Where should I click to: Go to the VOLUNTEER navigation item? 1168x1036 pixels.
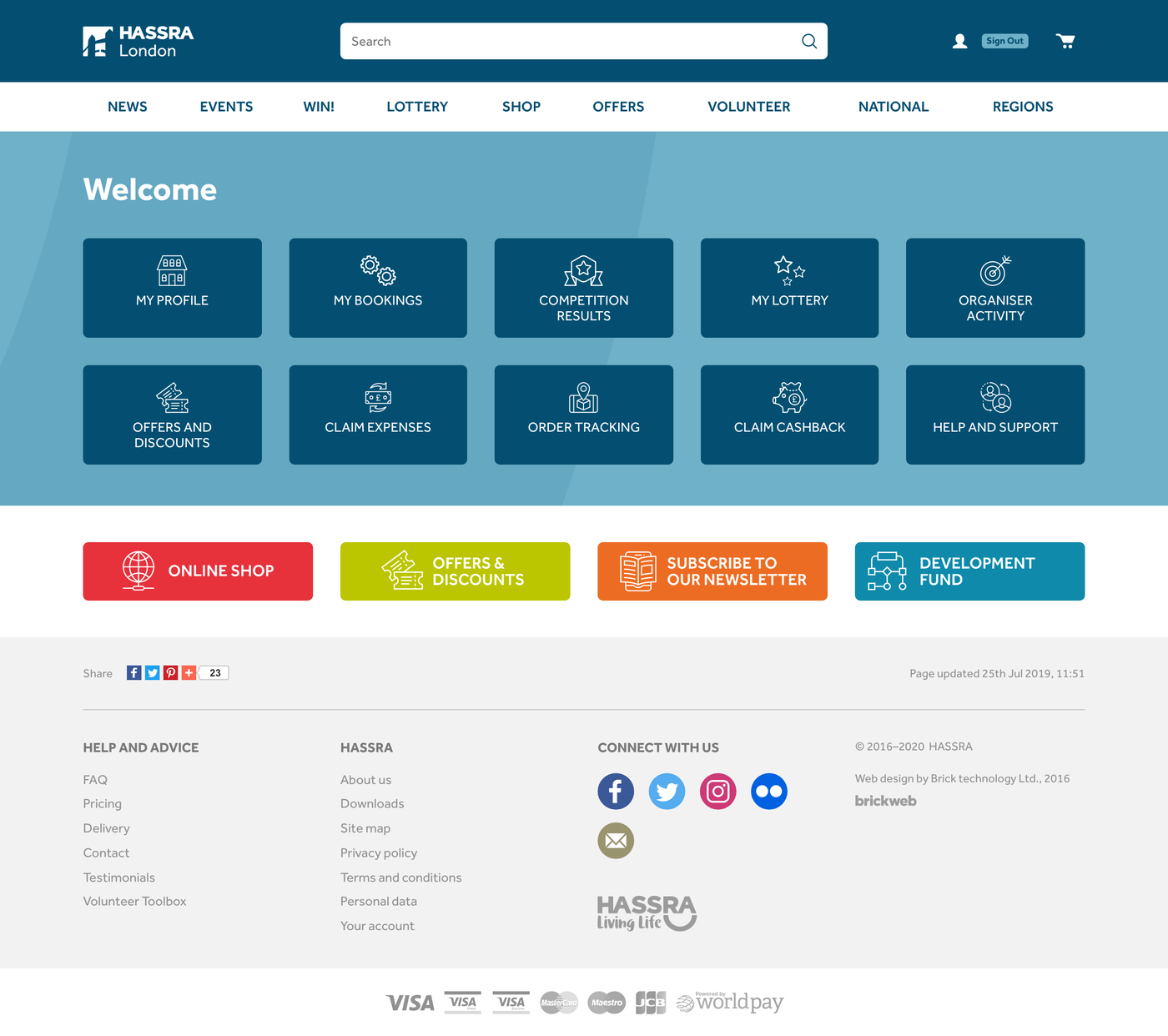748,107
